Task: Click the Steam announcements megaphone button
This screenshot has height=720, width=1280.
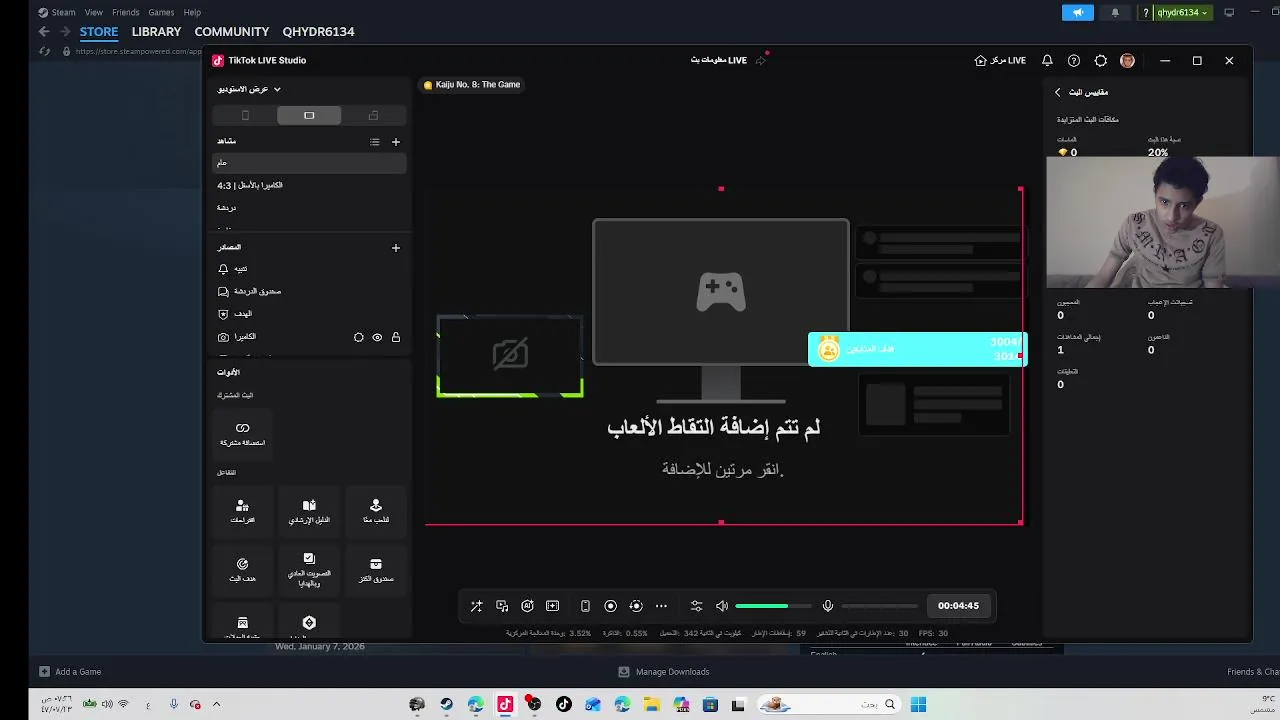Action: (x=1078, y=12)
